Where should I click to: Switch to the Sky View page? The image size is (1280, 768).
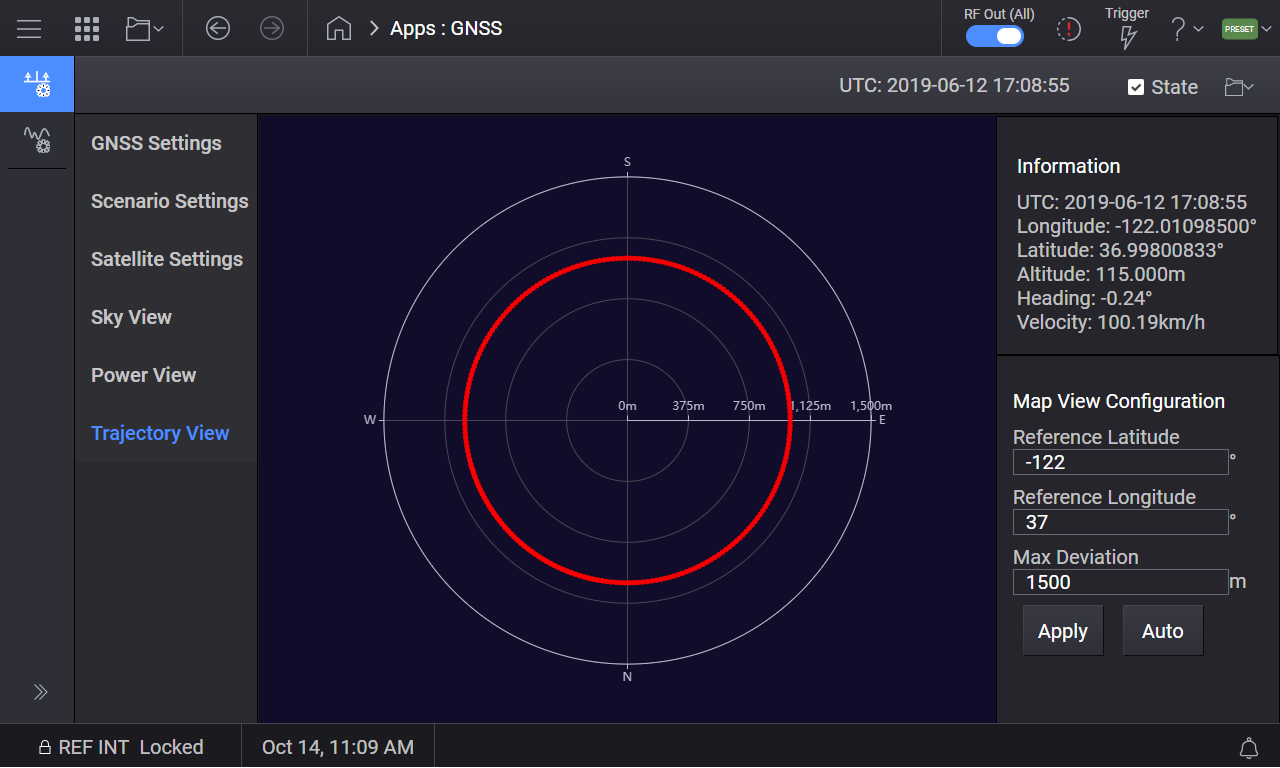(x=131, y=317)
